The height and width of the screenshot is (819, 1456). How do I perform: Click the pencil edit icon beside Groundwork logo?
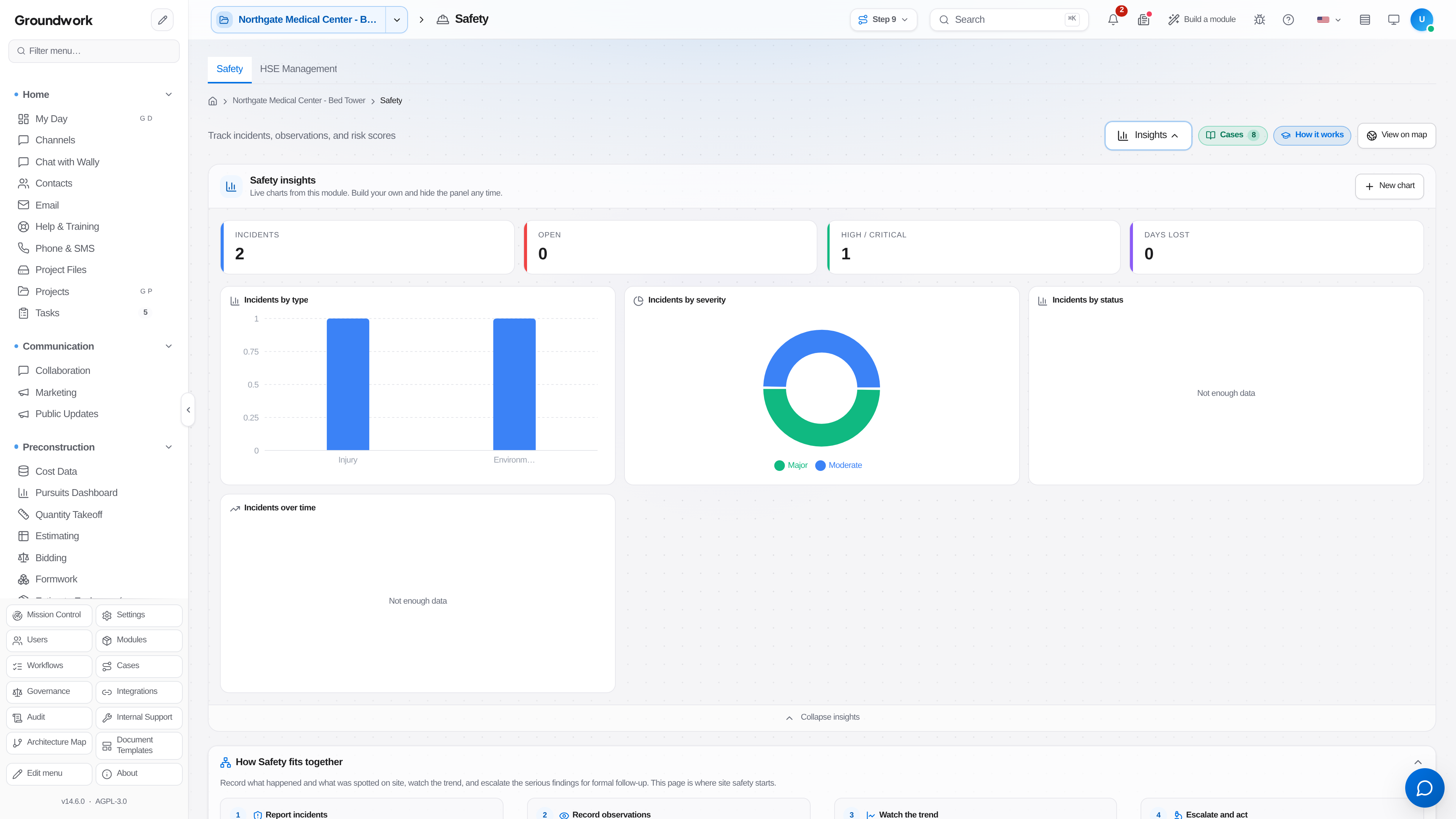[x=162, y=20]
